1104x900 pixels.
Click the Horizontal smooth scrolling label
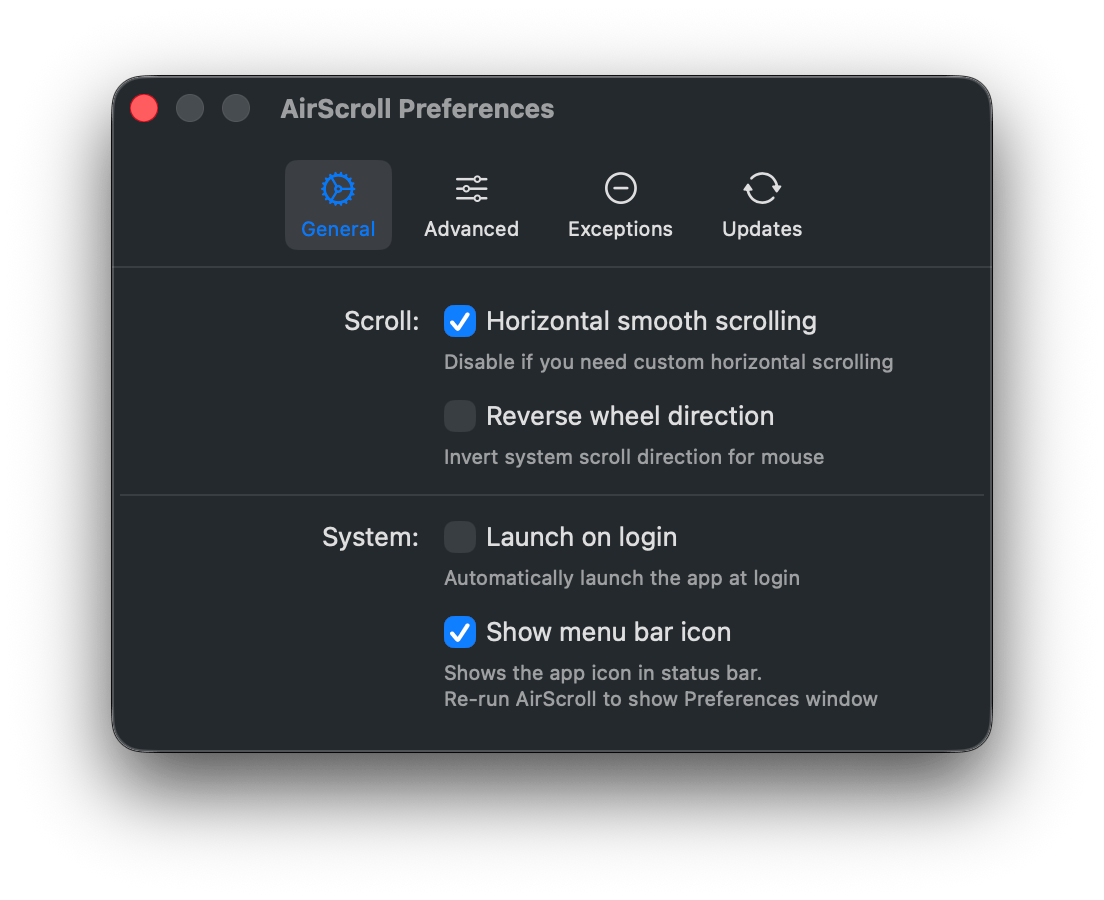[651, 321]
